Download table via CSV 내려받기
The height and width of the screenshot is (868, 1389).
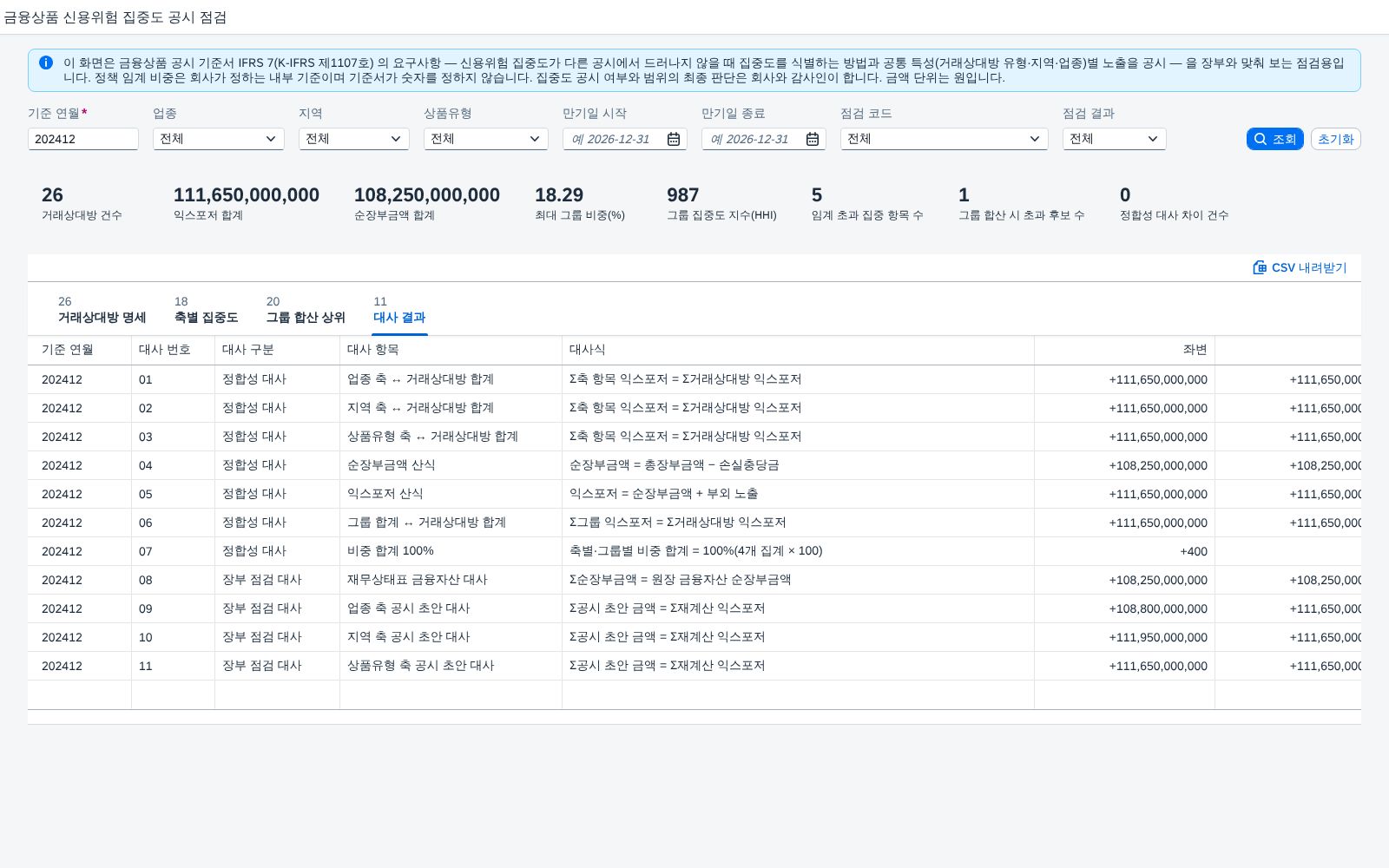1300,267
